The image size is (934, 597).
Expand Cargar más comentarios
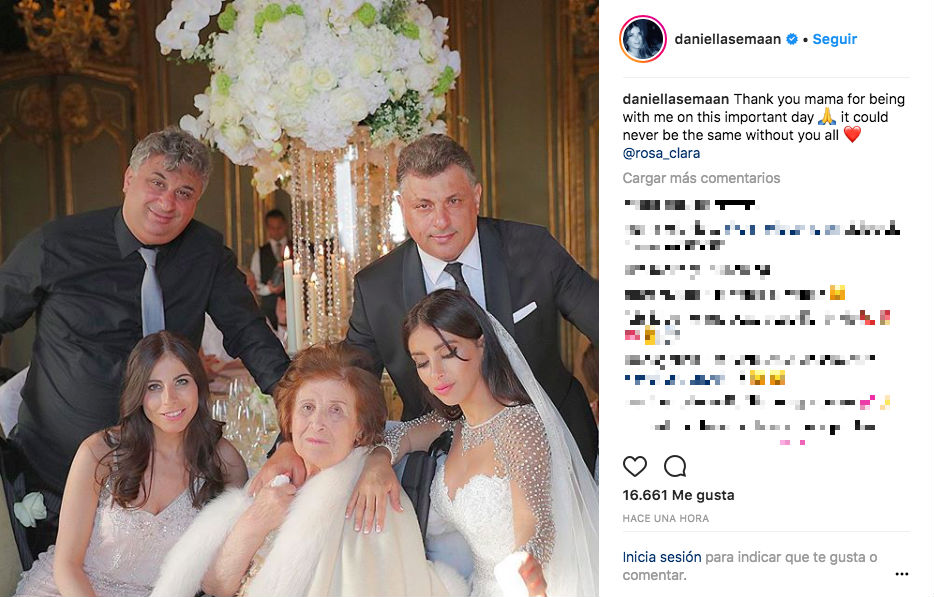click(x=701, y=178)
